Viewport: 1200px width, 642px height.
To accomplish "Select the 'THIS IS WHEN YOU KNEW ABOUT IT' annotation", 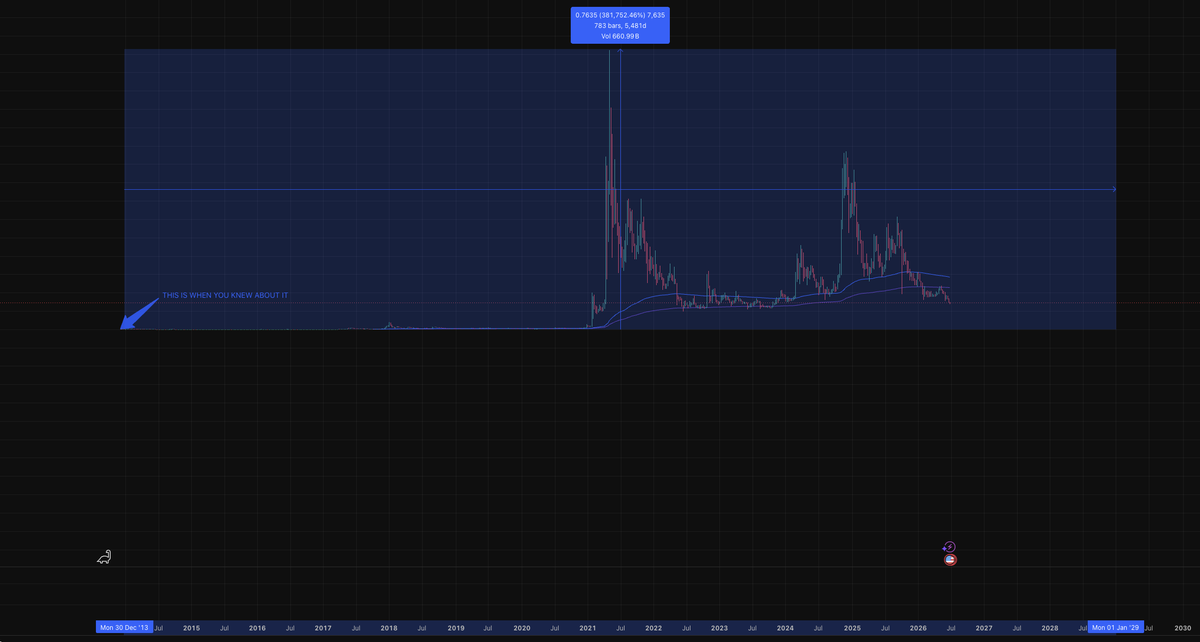I will [225, 296].
